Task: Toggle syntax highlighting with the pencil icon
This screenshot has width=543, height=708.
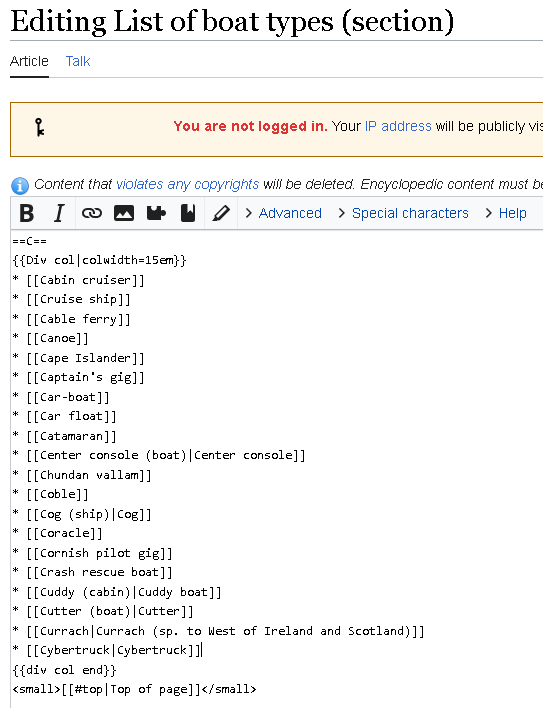Action: pos(221,213)
